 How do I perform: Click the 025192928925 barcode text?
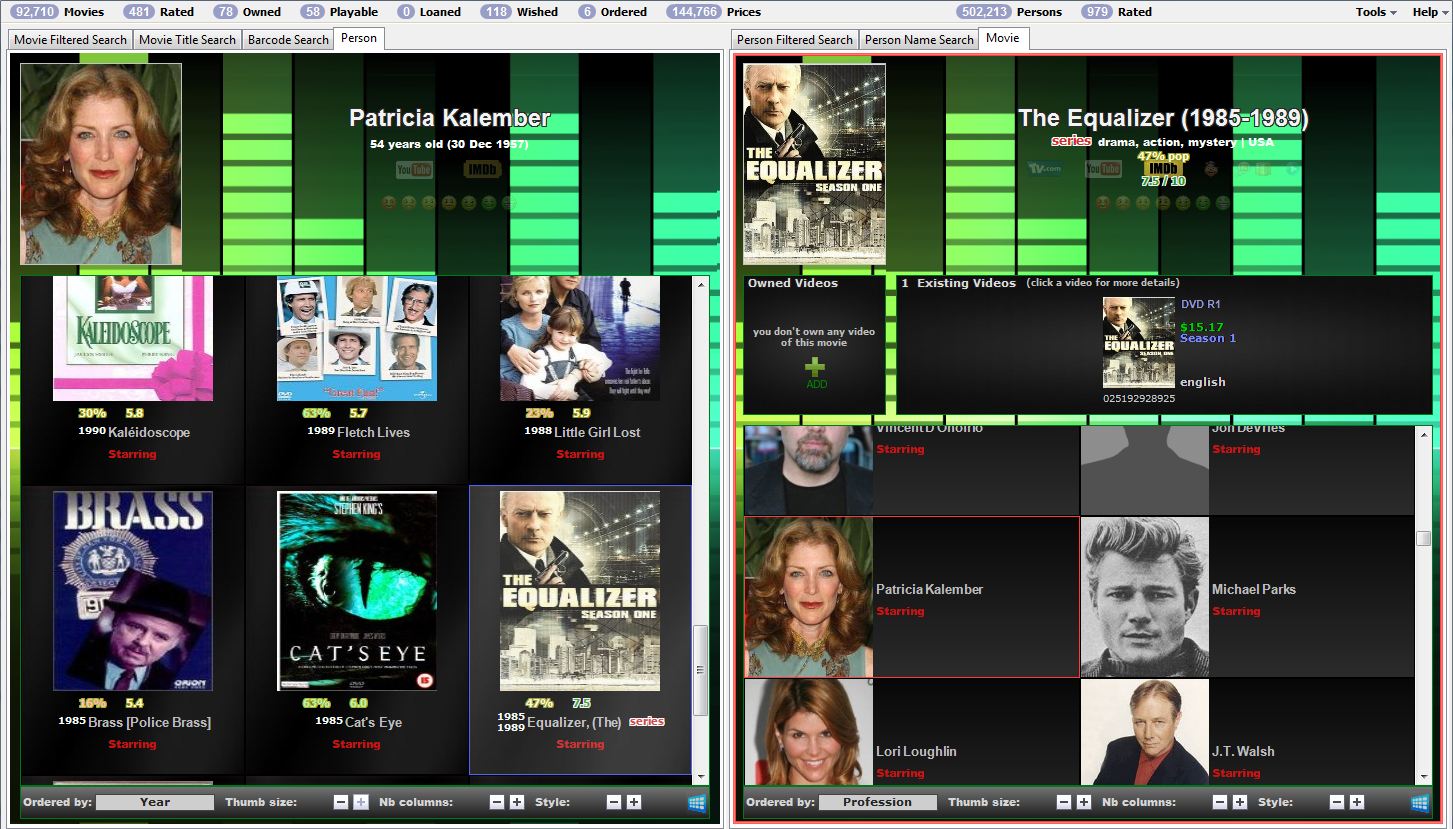click(1139, 398)
